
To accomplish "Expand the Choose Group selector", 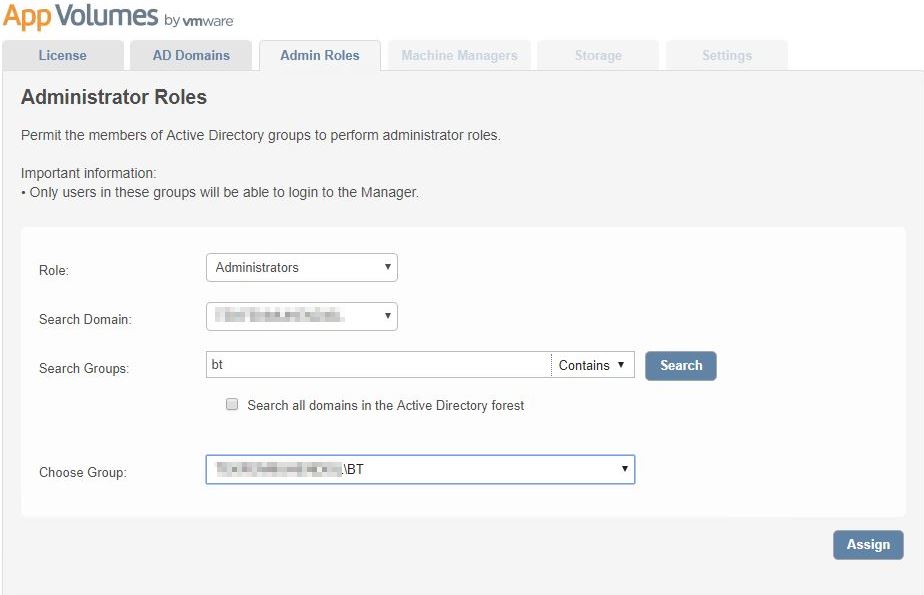I will (x=420, y=470).
